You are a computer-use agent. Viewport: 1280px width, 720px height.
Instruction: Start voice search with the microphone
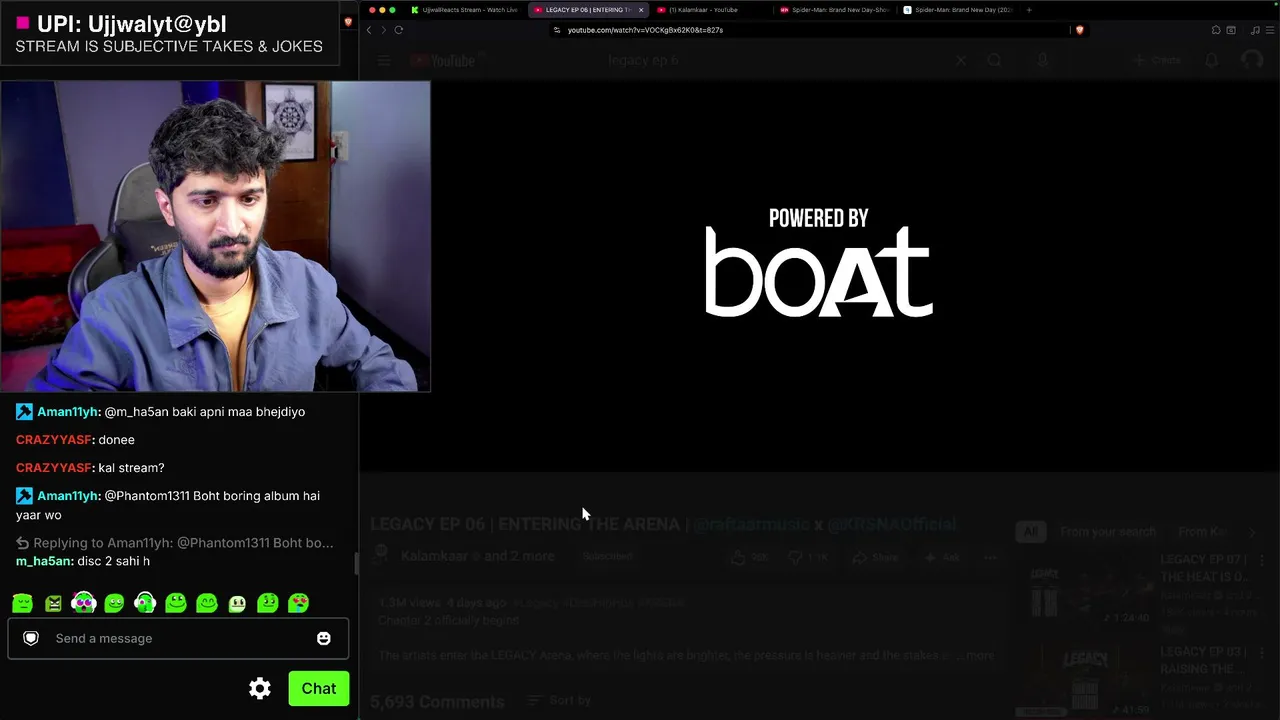pos(1042,61)
